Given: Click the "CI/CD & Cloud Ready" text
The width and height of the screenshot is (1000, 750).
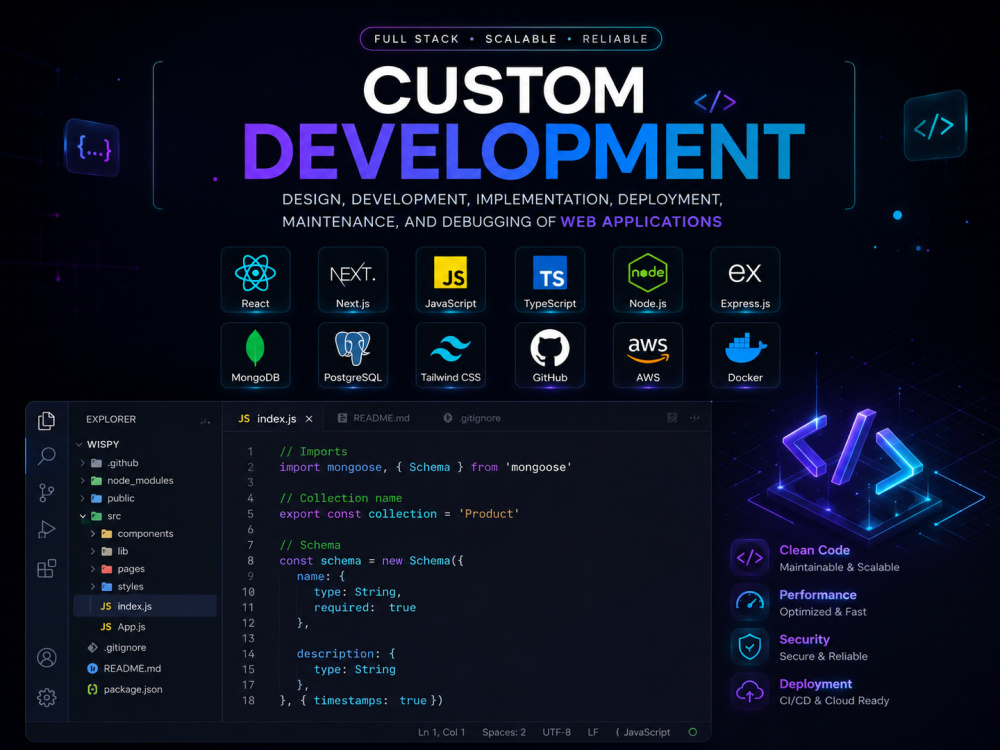Looking at the screenshot, I should [x=834, y=700].
